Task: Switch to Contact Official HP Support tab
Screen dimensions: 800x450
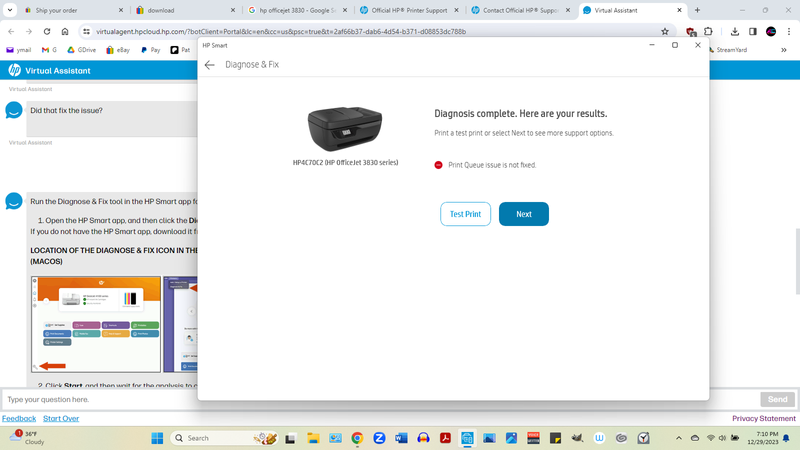Action: (x=521, y=10)
